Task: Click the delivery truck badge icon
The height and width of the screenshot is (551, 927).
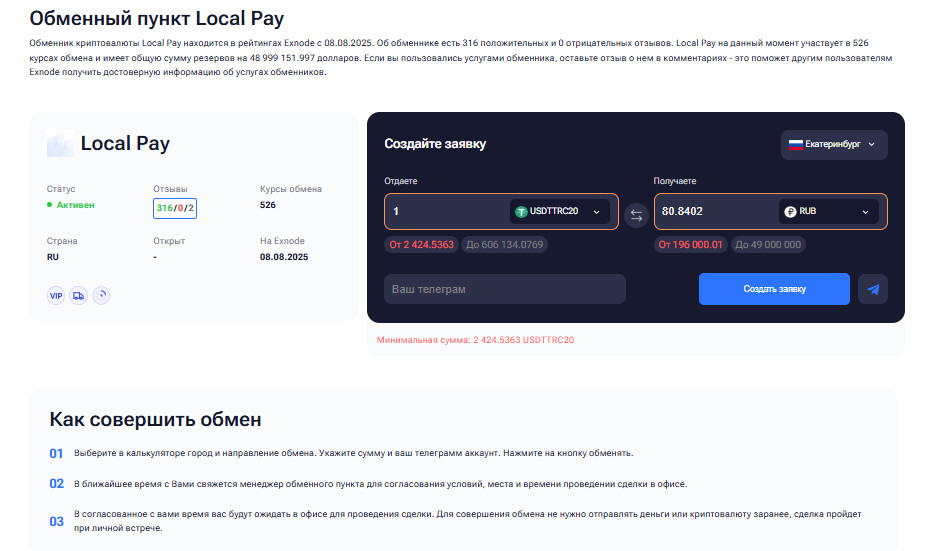Action: point(78,295)
